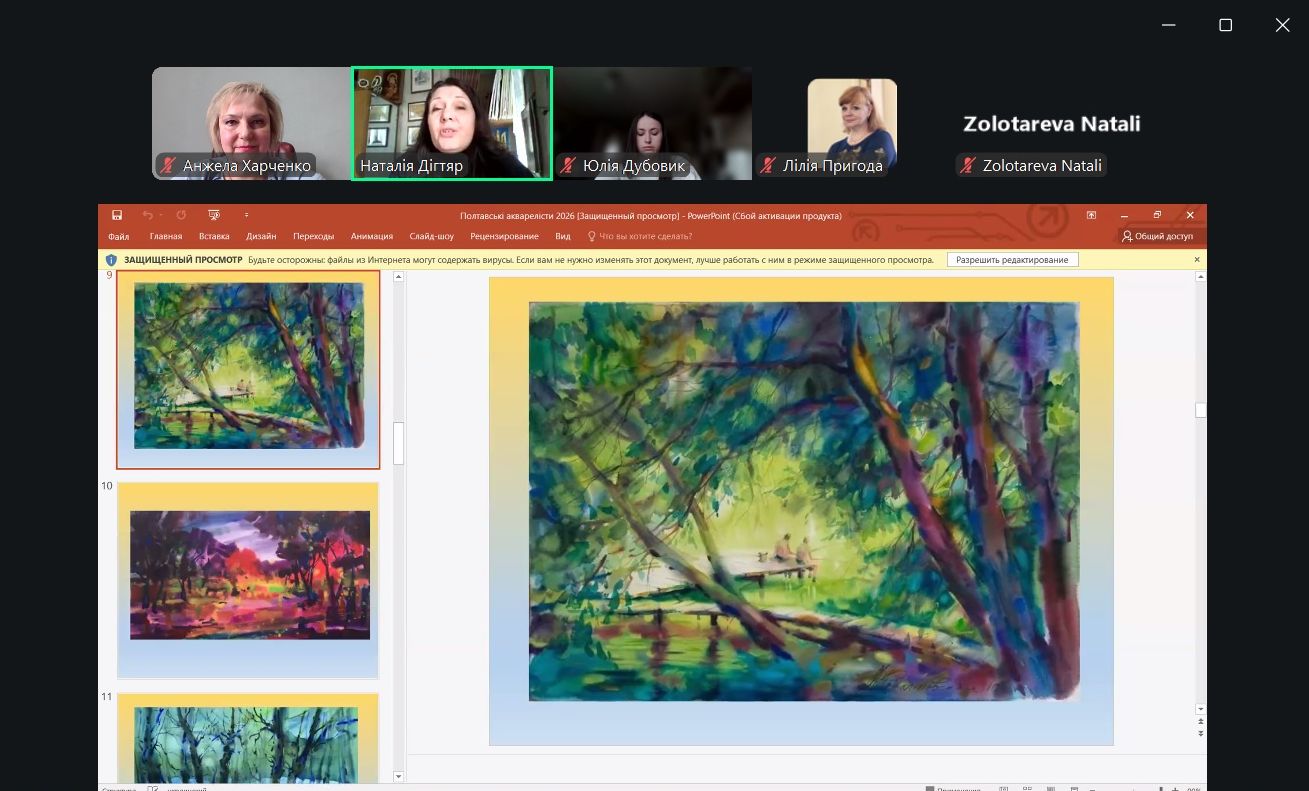Open the customize quick access toolbar dropdown
The height and width of the screenshot is (791, 1309).
(x=246, y=215)
